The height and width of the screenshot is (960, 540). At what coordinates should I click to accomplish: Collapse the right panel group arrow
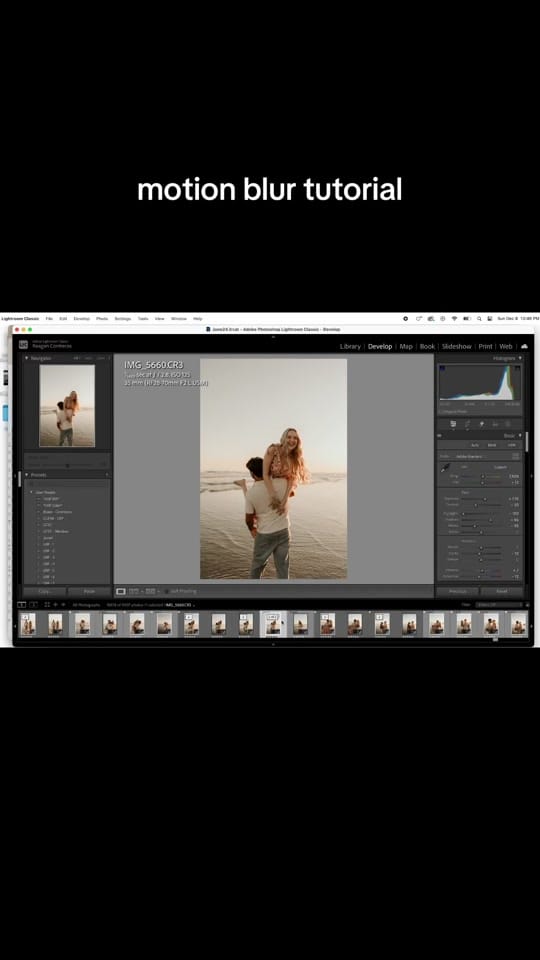pos(531,476)
